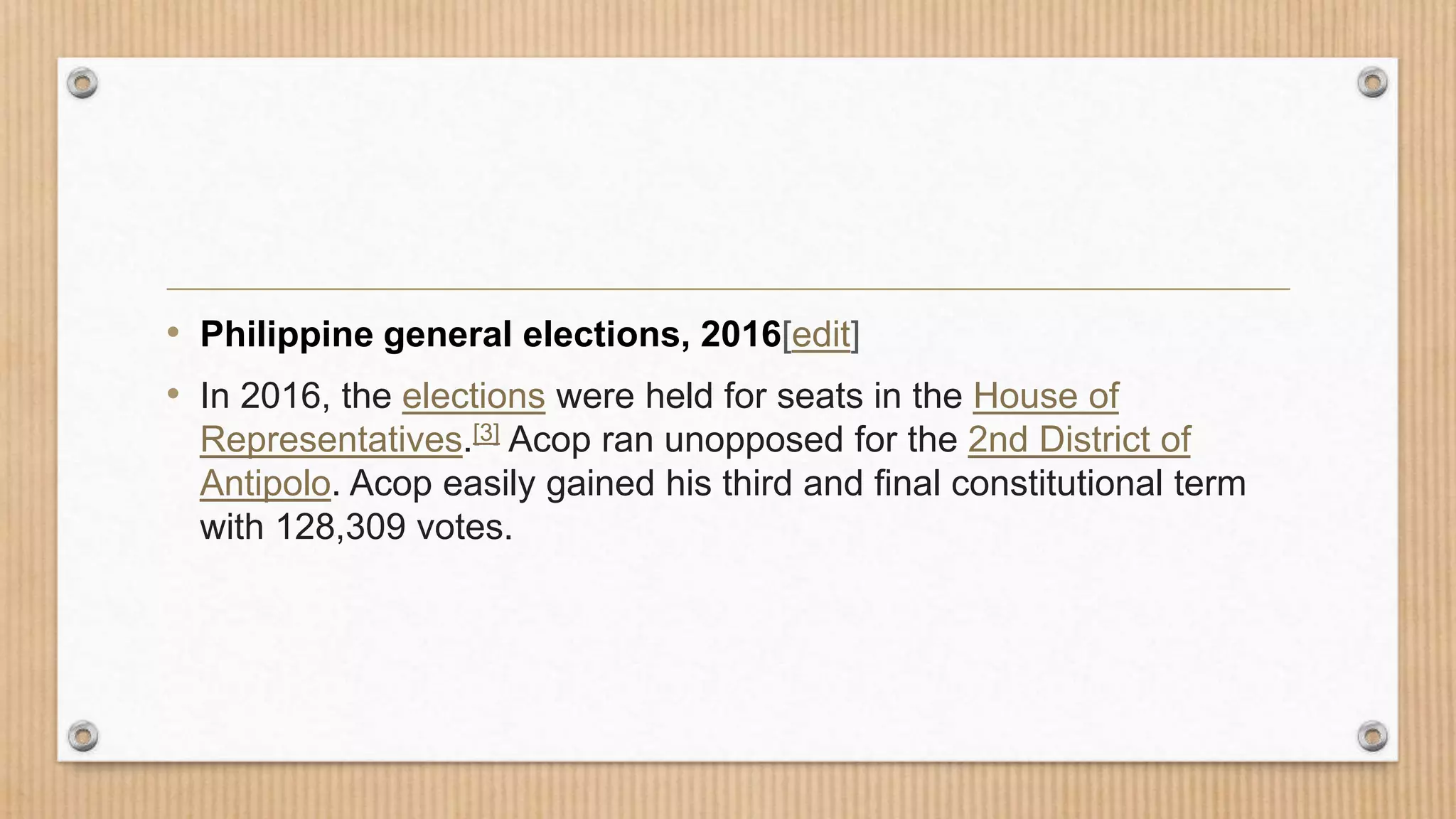
Task: Click the vote count '128,309'
Action: 341,528
